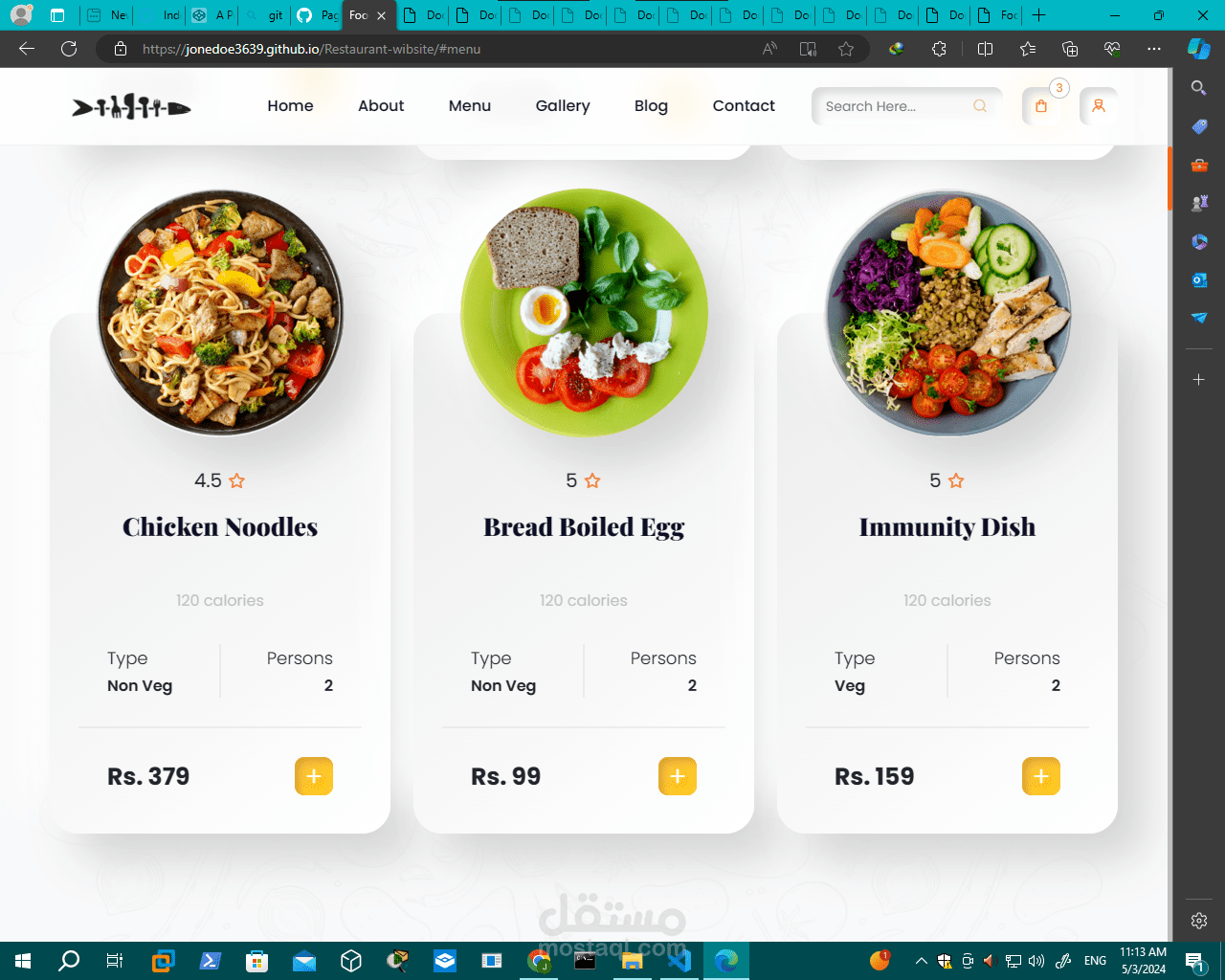Click the search magnifier in the site search box
The image size is (1225, 980).
click(980, 106)
